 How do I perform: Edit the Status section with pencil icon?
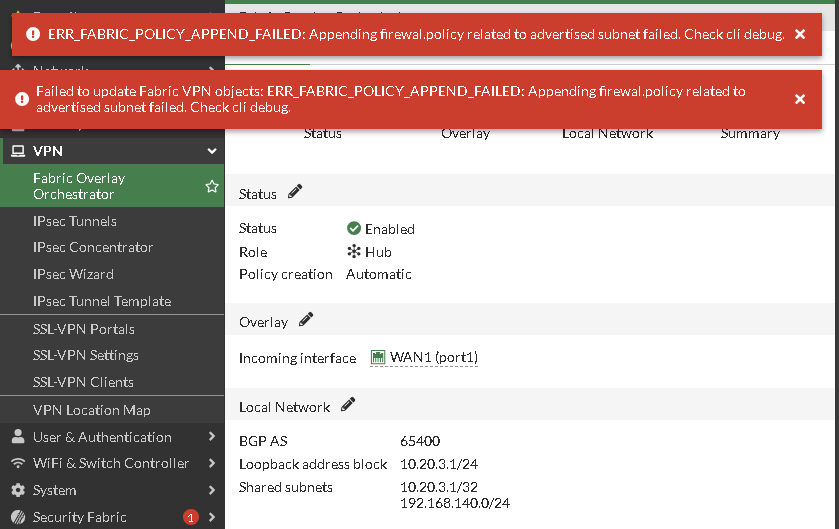pos(295,192)
